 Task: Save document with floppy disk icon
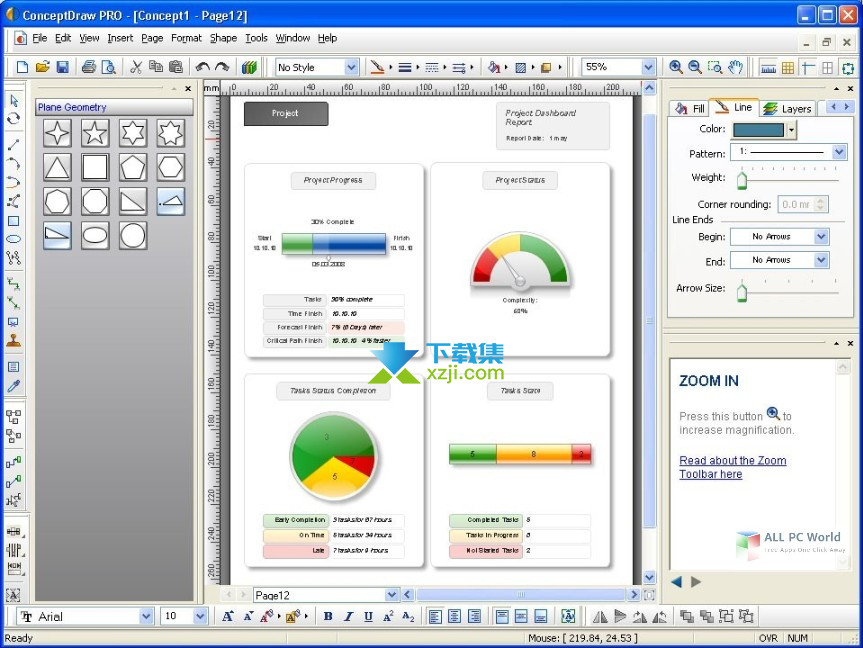pos(62,67)
